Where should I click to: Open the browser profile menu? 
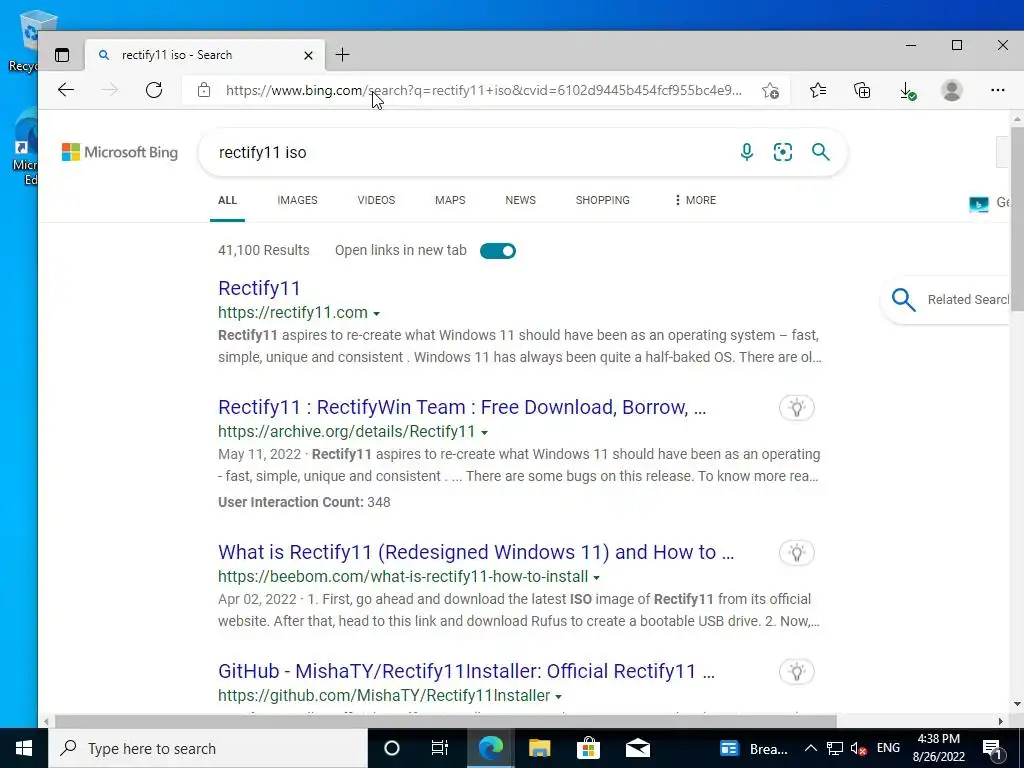point(952,90)
